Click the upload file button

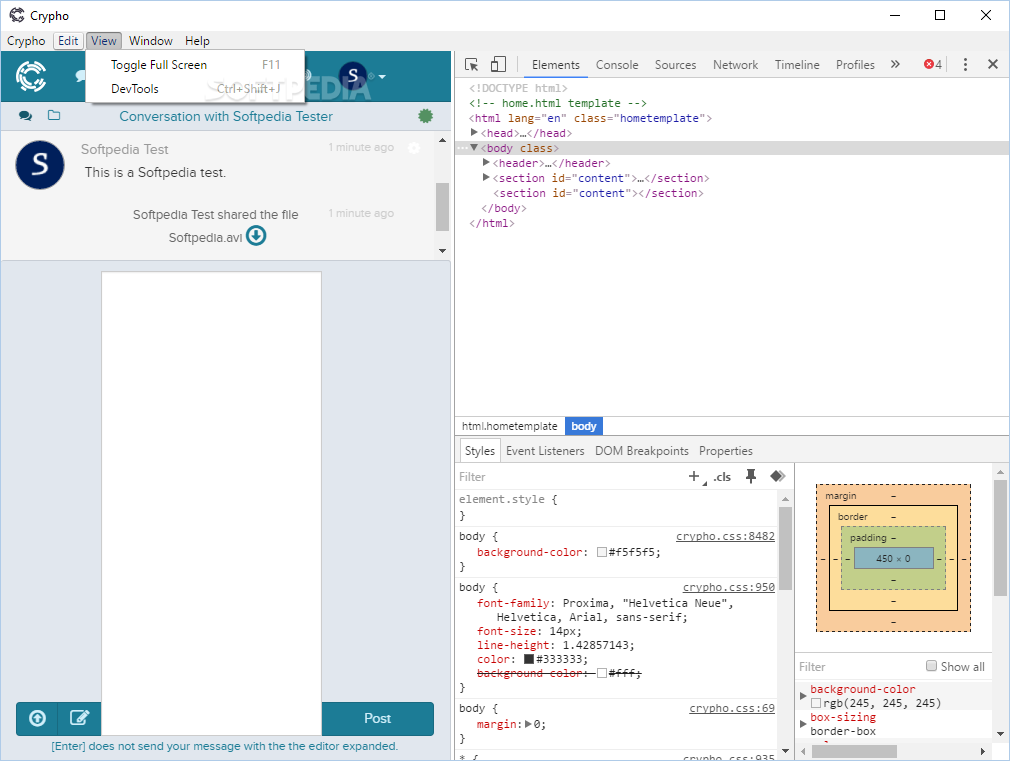(x=37, y=718)
